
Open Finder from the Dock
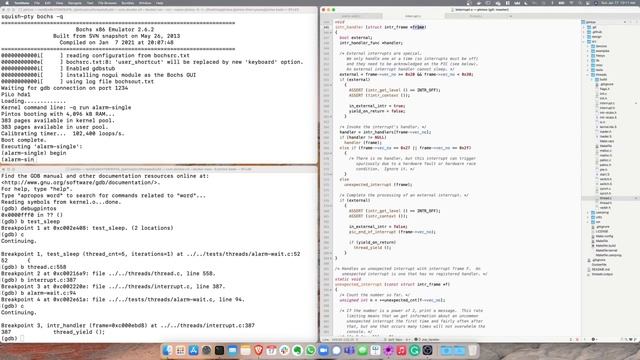click(167, 350)
